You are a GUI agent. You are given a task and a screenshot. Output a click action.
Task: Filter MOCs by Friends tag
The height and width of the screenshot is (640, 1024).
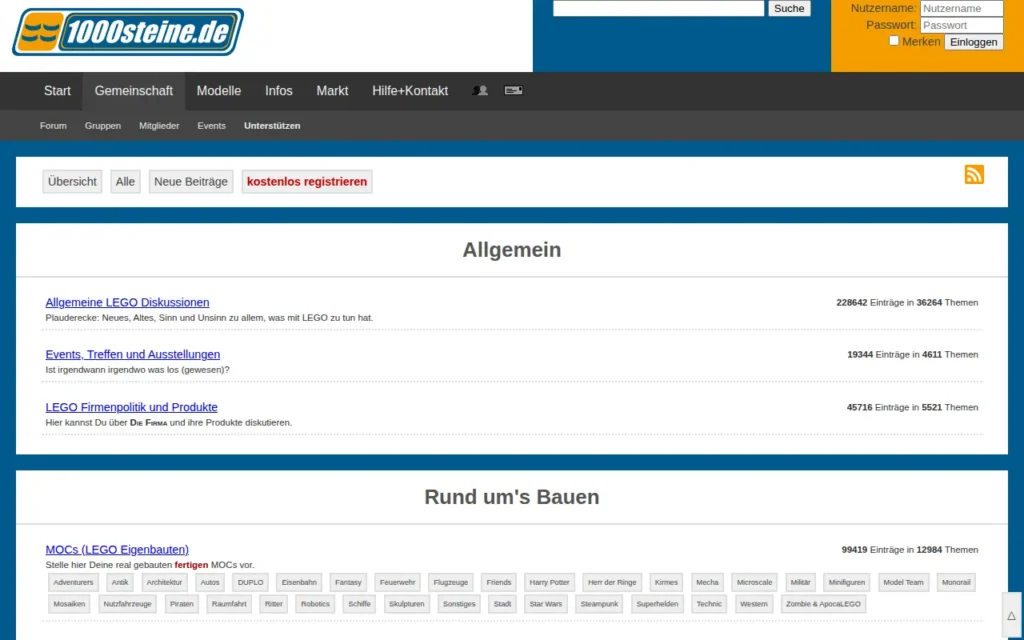click(499, 583)
